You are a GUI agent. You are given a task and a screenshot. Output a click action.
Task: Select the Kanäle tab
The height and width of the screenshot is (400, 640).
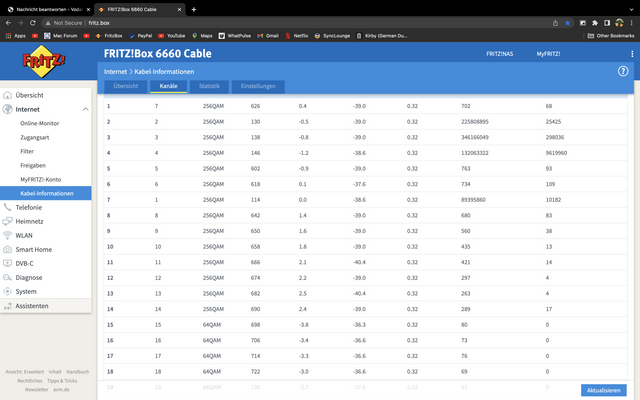pyautogui.click(x=169, y=86)
